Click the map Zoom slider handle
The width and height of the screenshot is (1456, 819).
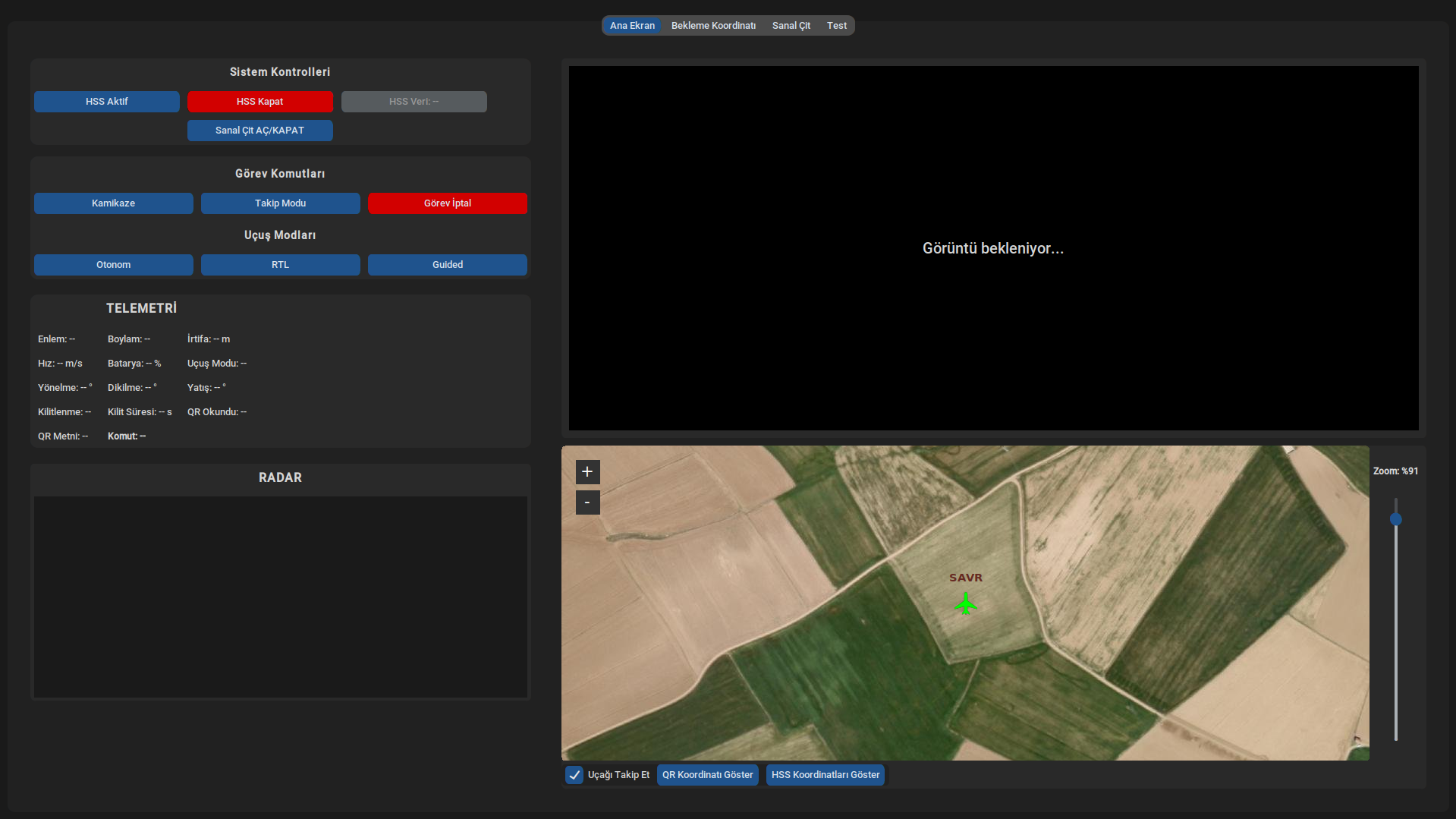coord(1395,519)
